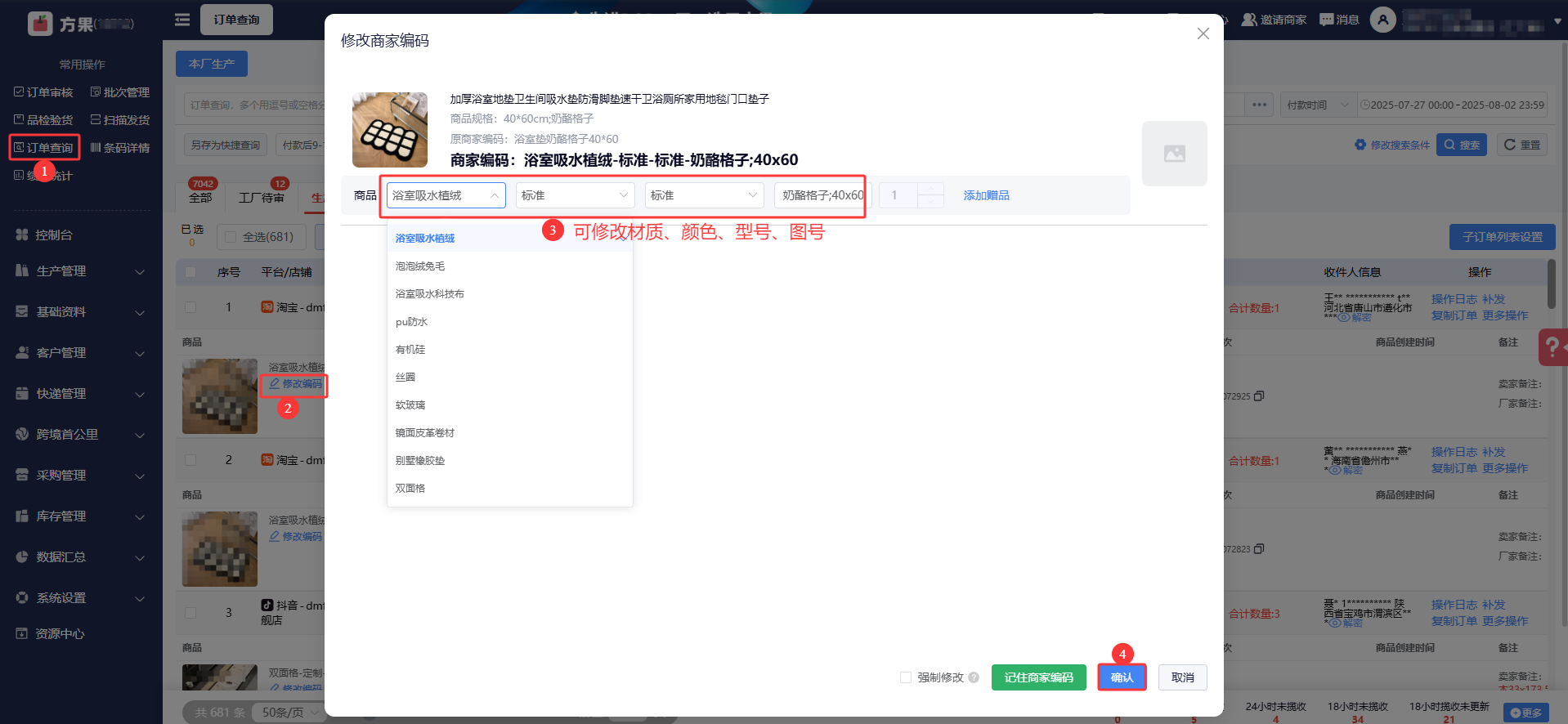
Task: Click the 奶酪格子;40x60 input field
Action: 822,195
